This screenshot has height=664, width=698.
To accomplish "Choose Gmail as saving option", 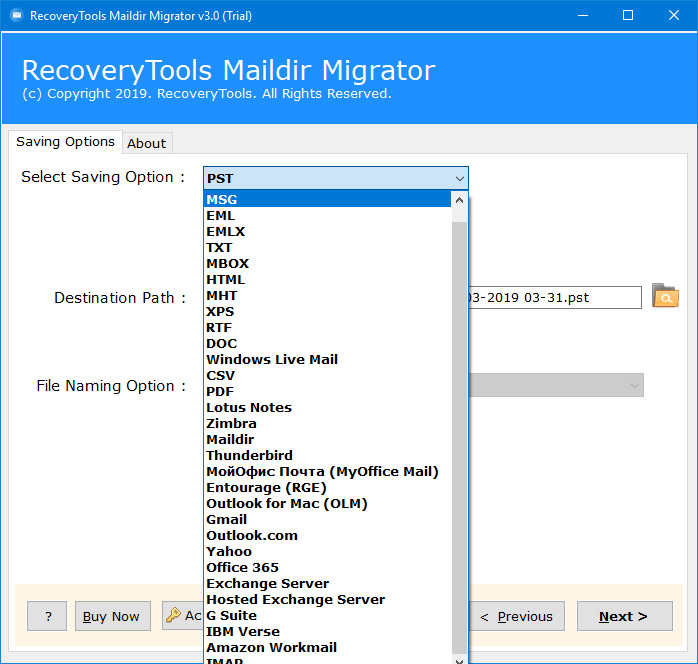I will 328,520.
